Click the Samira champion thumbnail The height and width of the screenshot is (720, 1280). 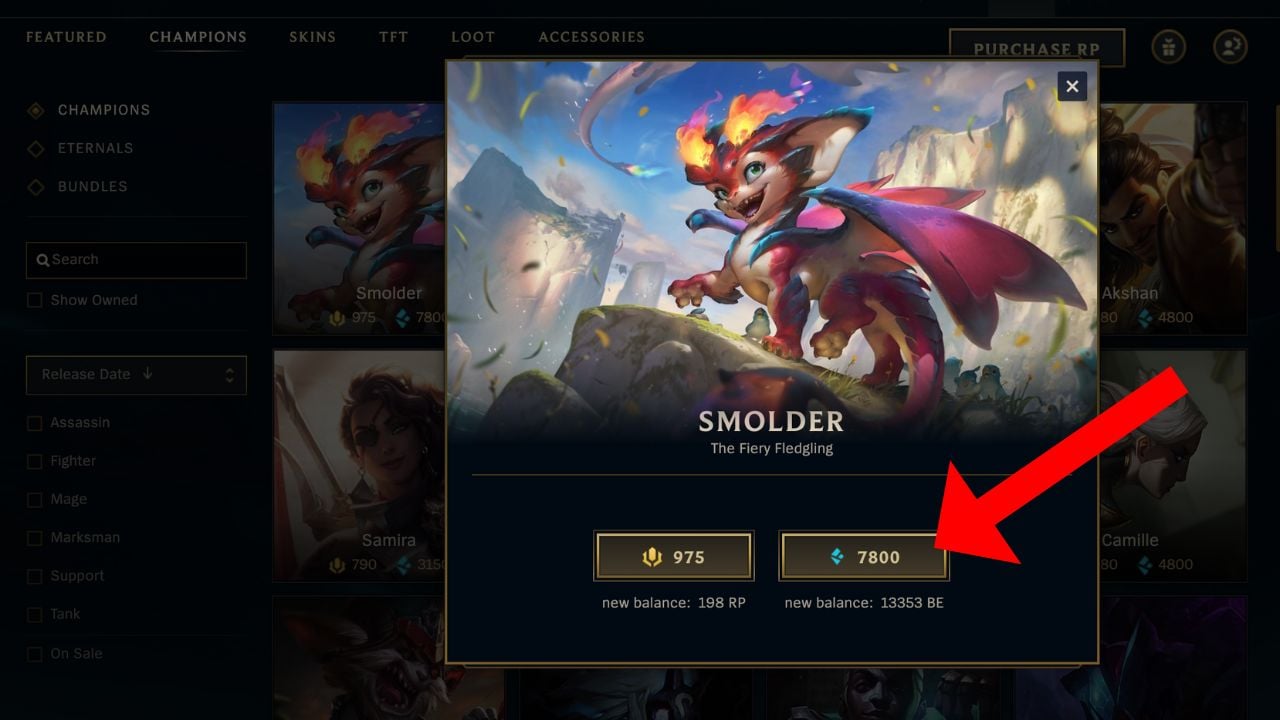click(x=359, y=465)
